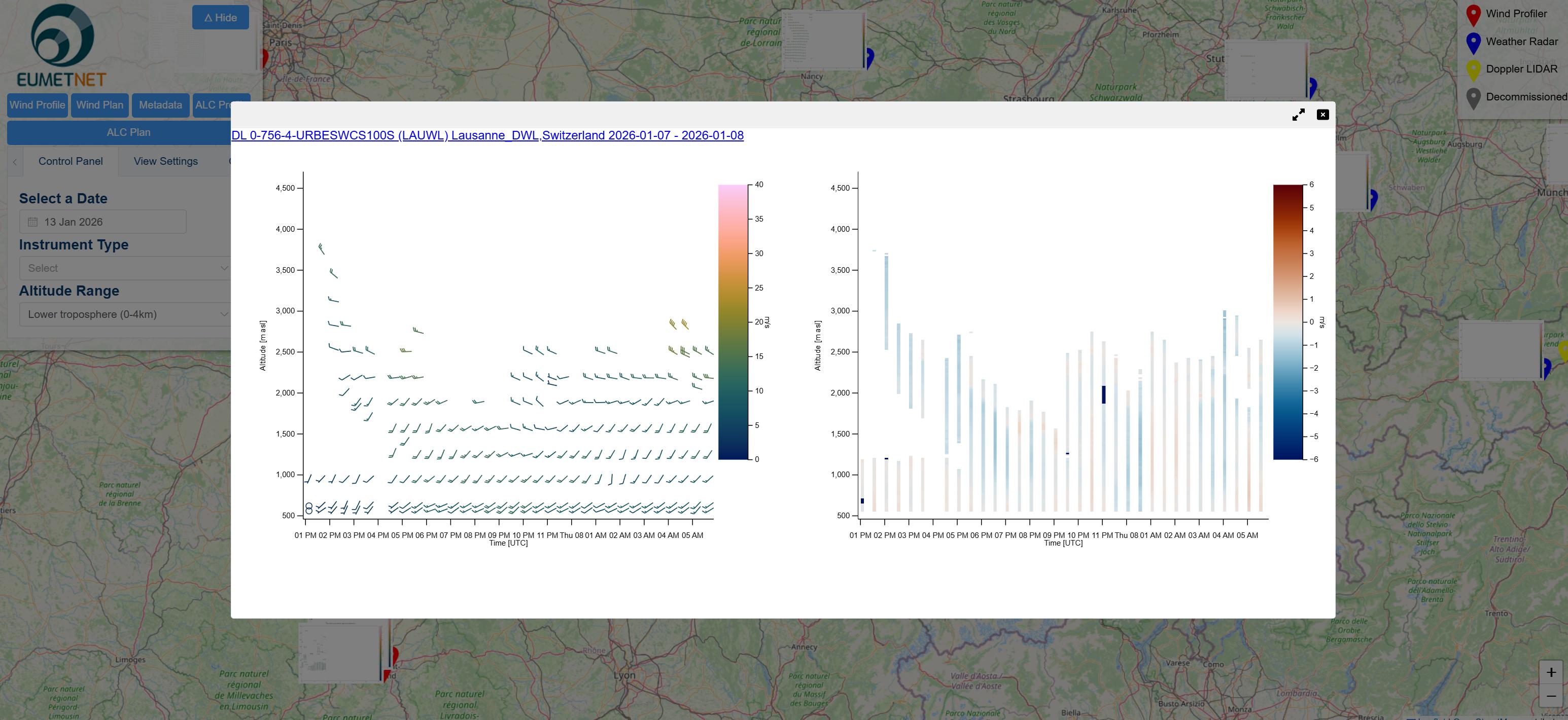Open the Lausanne_DWL station title link
Image resolution: width=1568 pixels, height=720 pixels.
click(487, 135)
